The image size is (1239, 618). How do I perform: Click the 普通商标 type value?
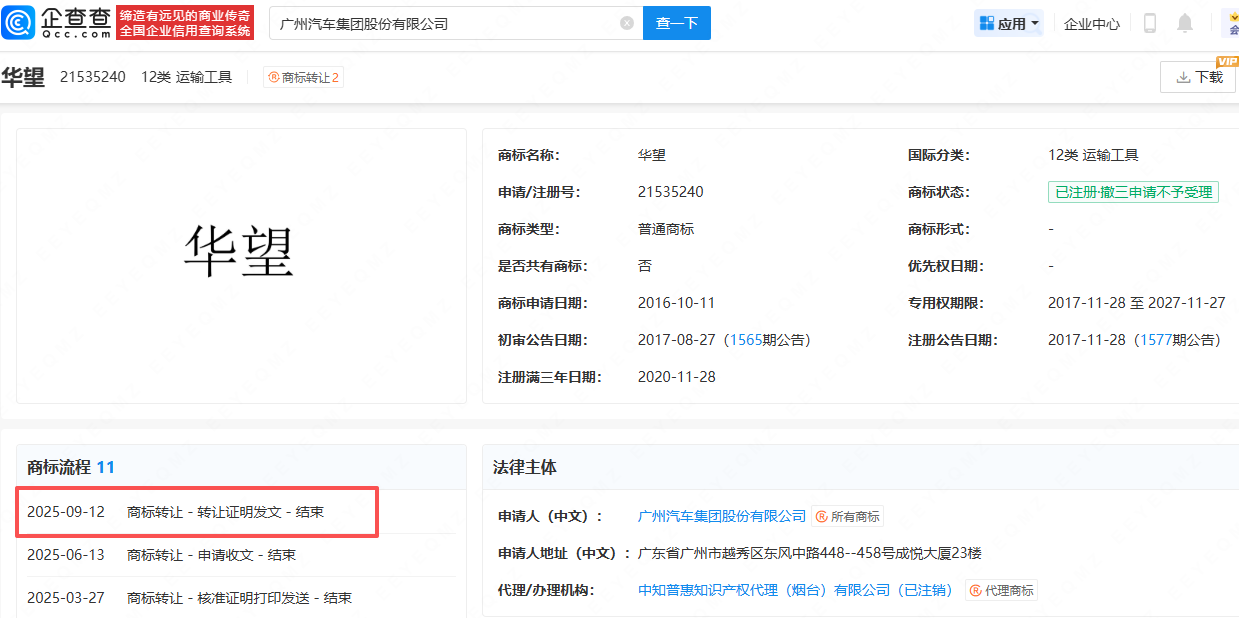click(x=666, y=229)
